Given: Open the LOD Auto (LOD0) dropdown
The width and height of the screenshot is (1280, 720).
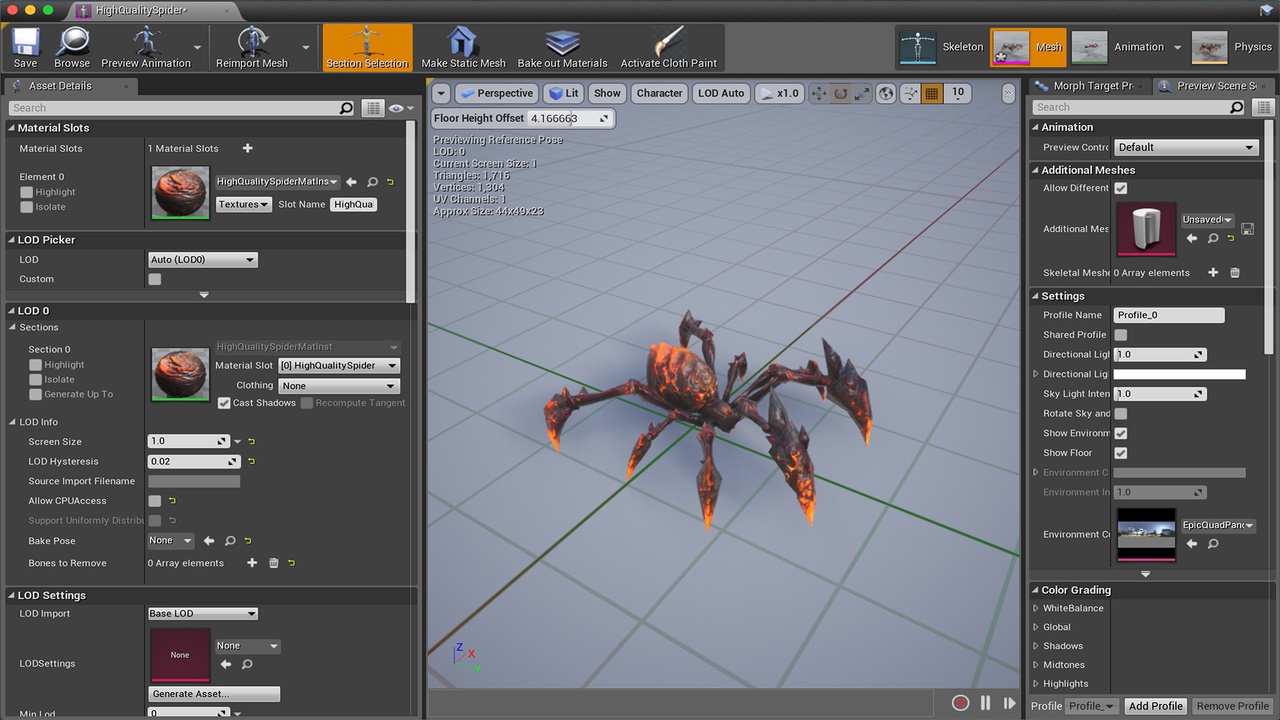Looking at the screenshot, I should pos(203,260).
